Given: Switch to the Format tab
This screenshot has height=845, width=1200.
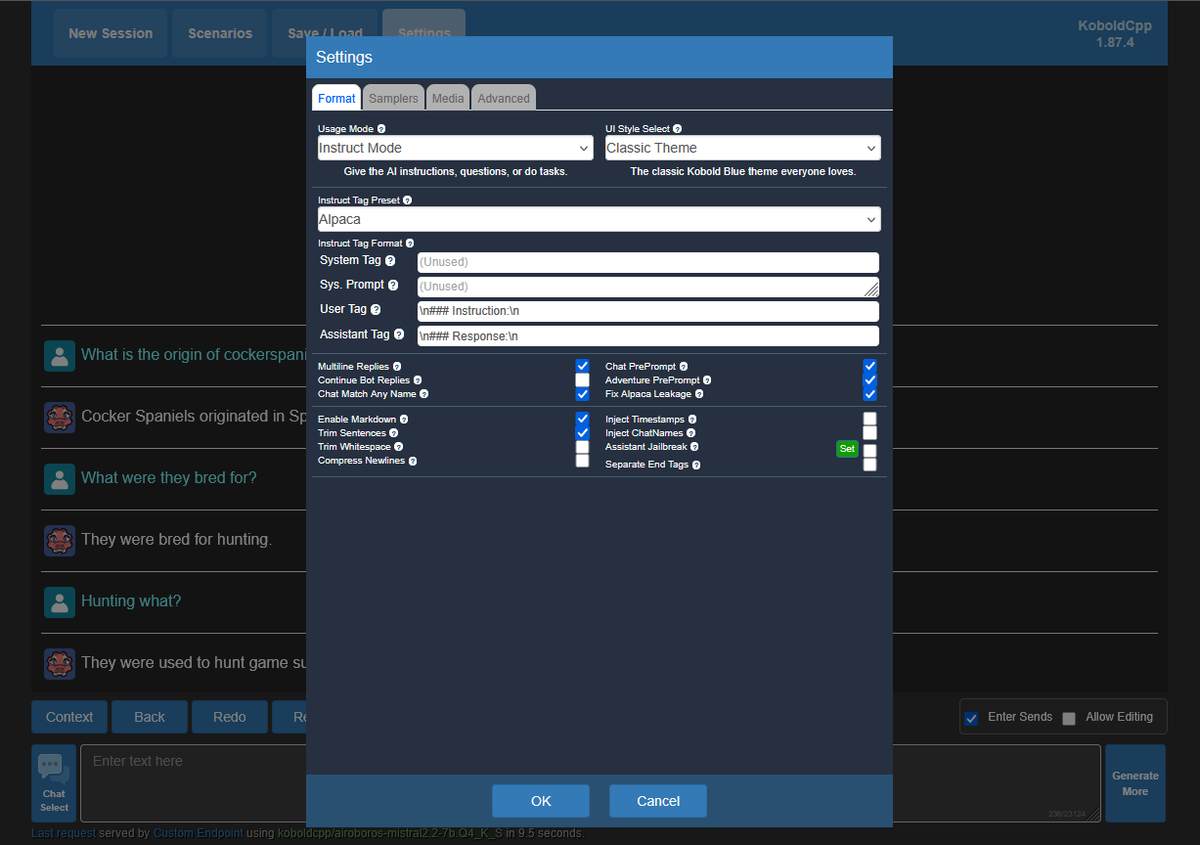Looking at the screenshot, I should click(337, 98).
